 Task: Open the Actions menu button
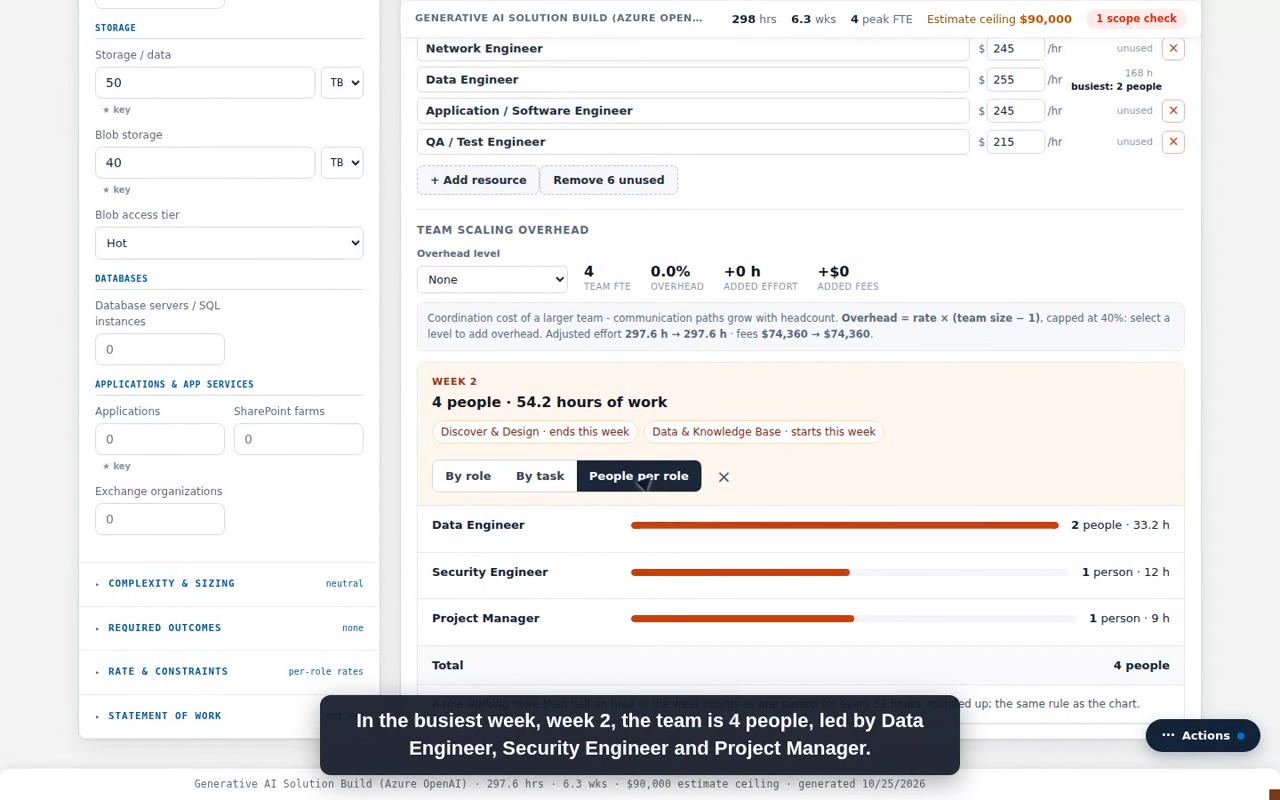(1203, 736)
